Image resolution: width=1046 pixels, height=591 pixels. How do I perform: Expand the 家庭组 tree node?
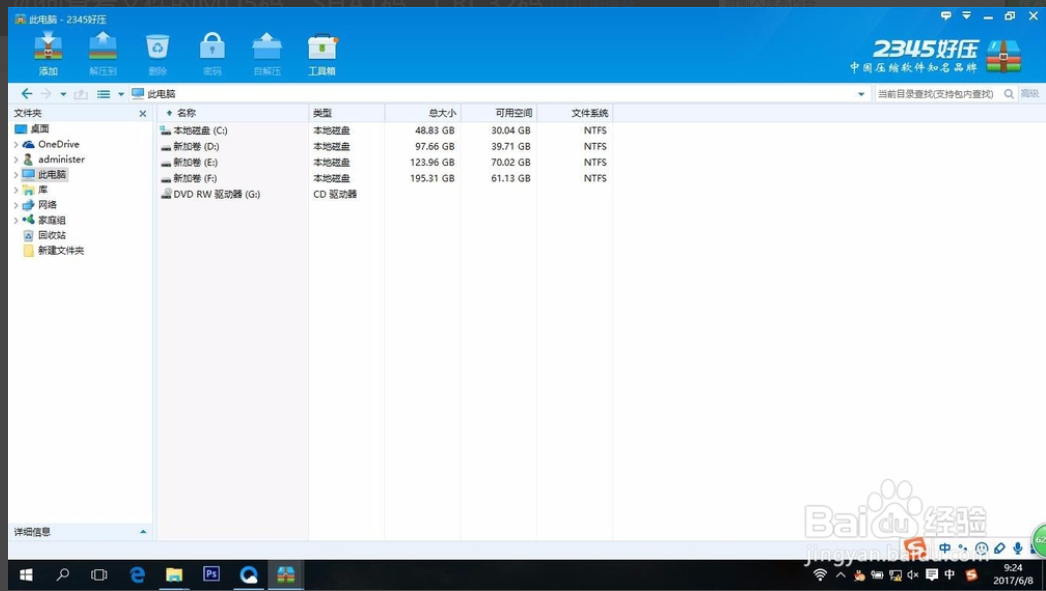pyautogui.click(x=16, y=220)
